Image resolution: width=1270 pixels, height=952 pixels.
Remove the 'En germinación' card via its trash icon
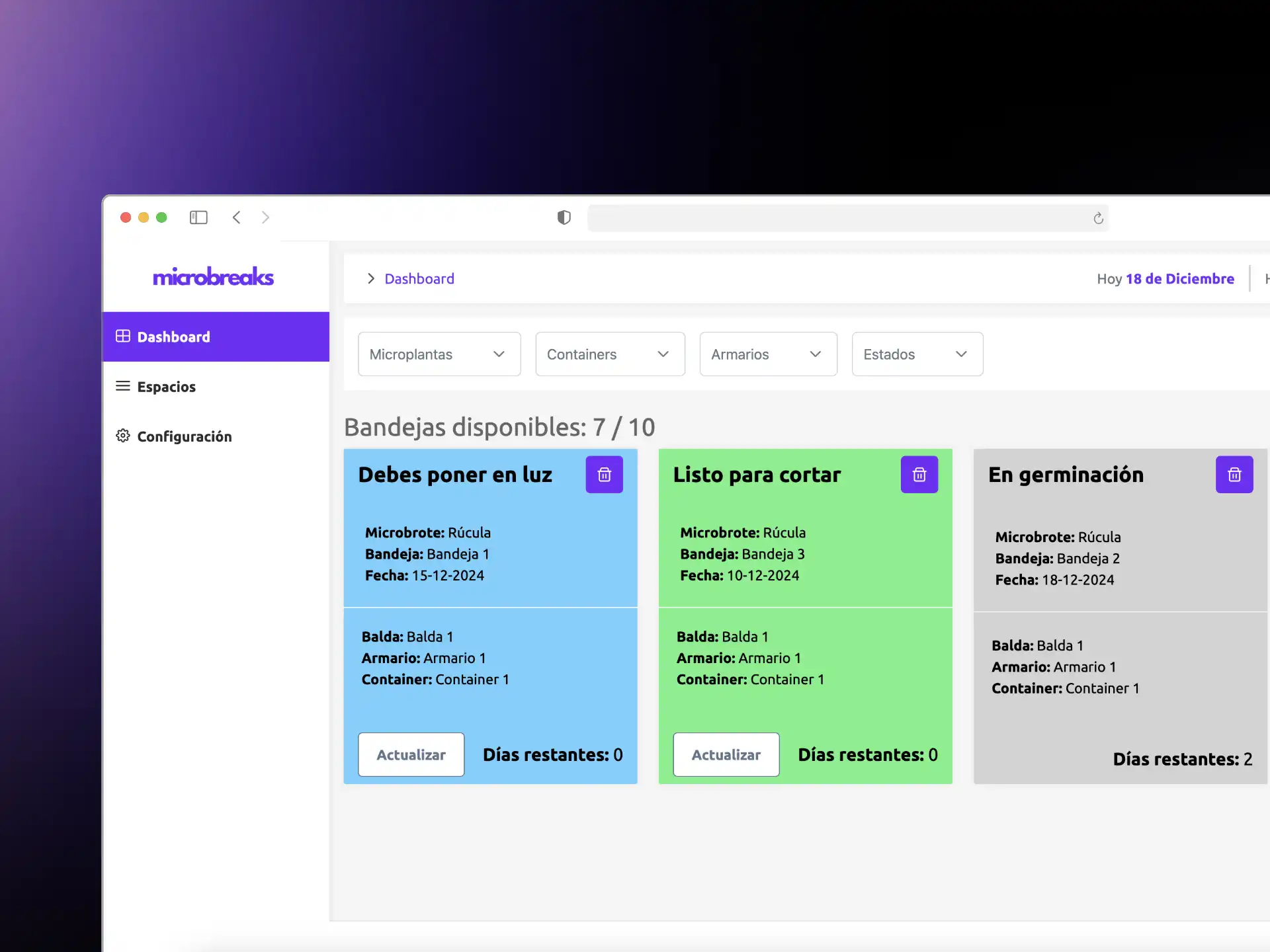coord(1234,475)
